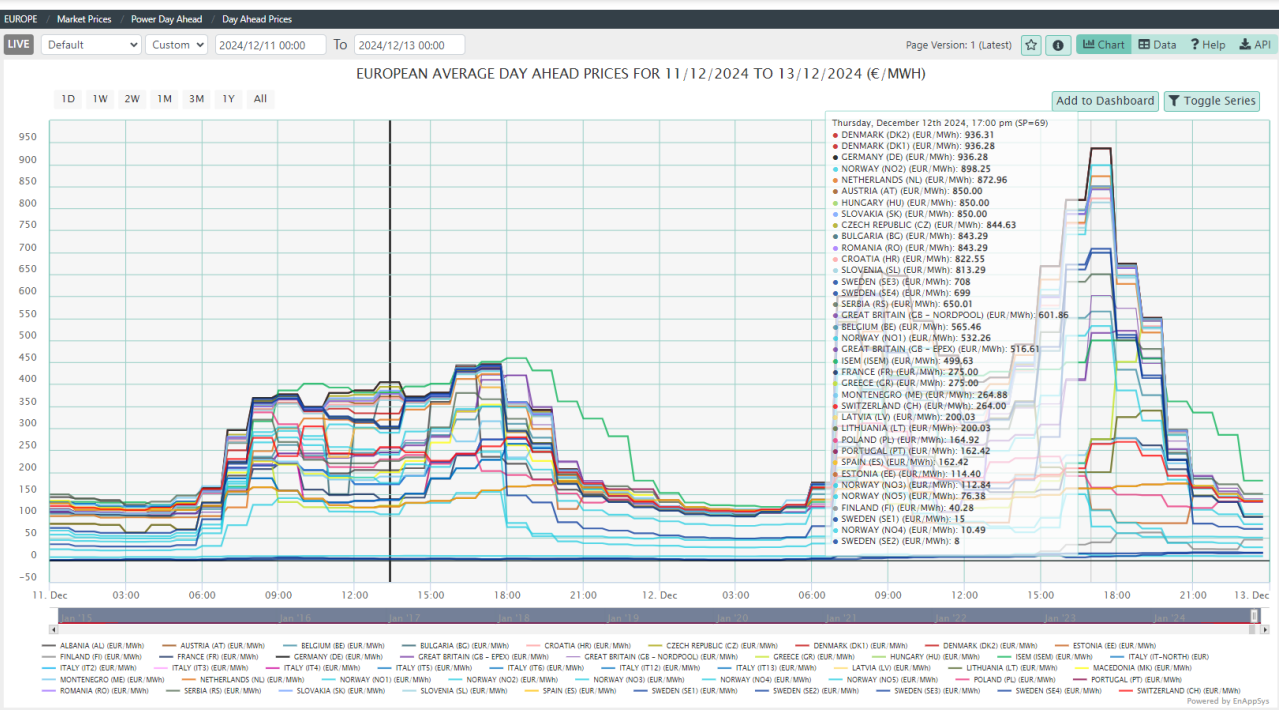Select the 1W zoom range

[100, 99]
